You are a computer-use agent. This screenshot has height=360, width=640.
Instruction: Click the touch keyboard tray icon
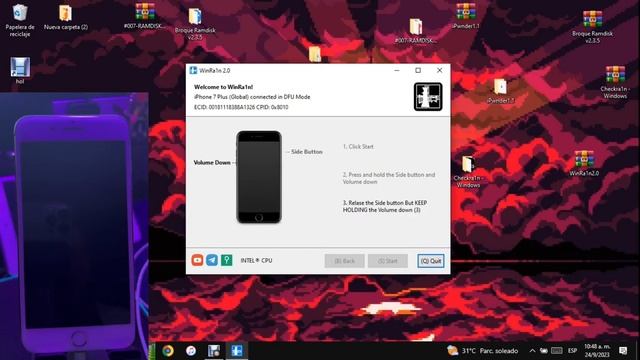click(557, 351)
